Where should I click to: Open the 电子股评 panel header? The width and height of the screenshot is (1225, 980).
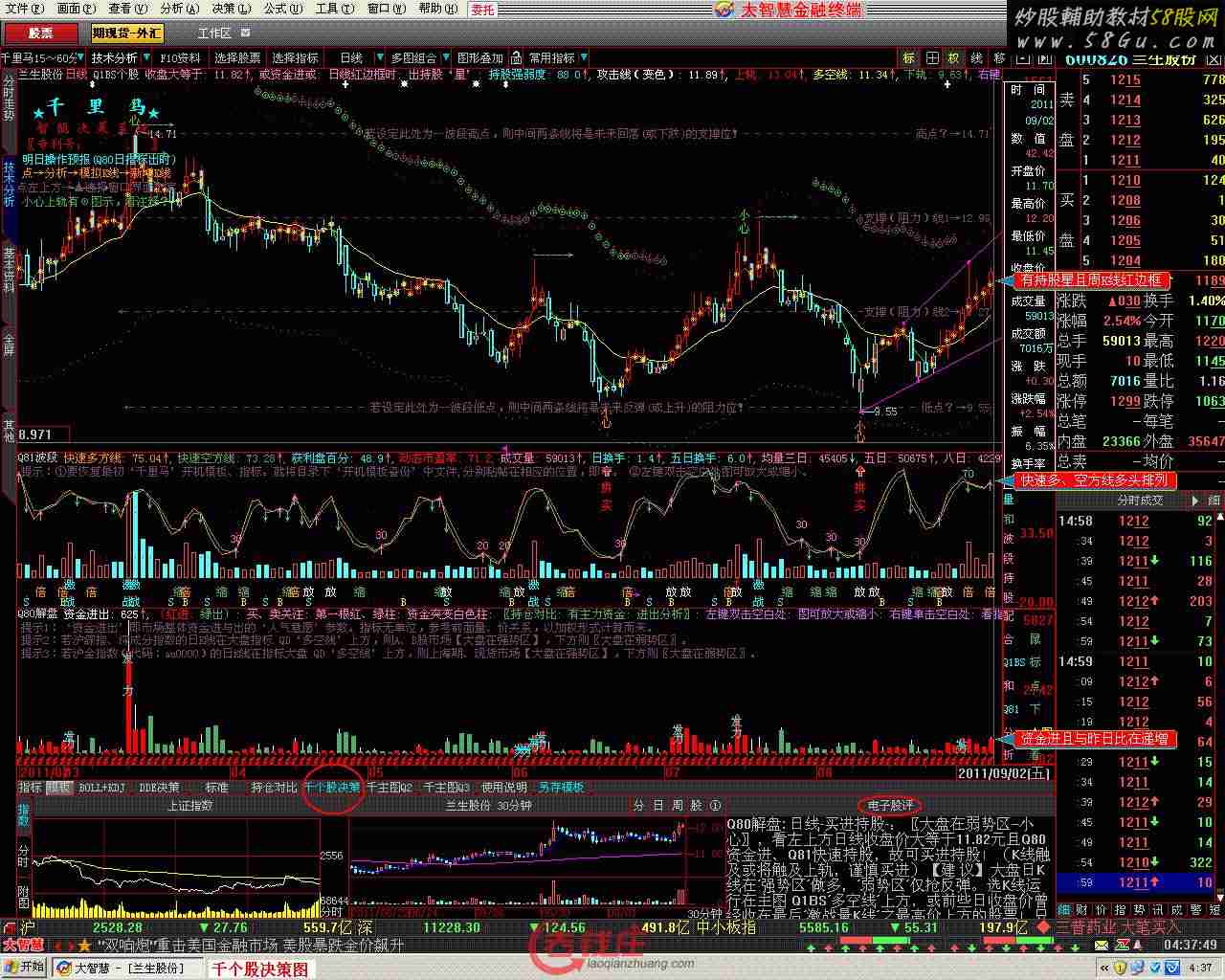click(890, 806)
